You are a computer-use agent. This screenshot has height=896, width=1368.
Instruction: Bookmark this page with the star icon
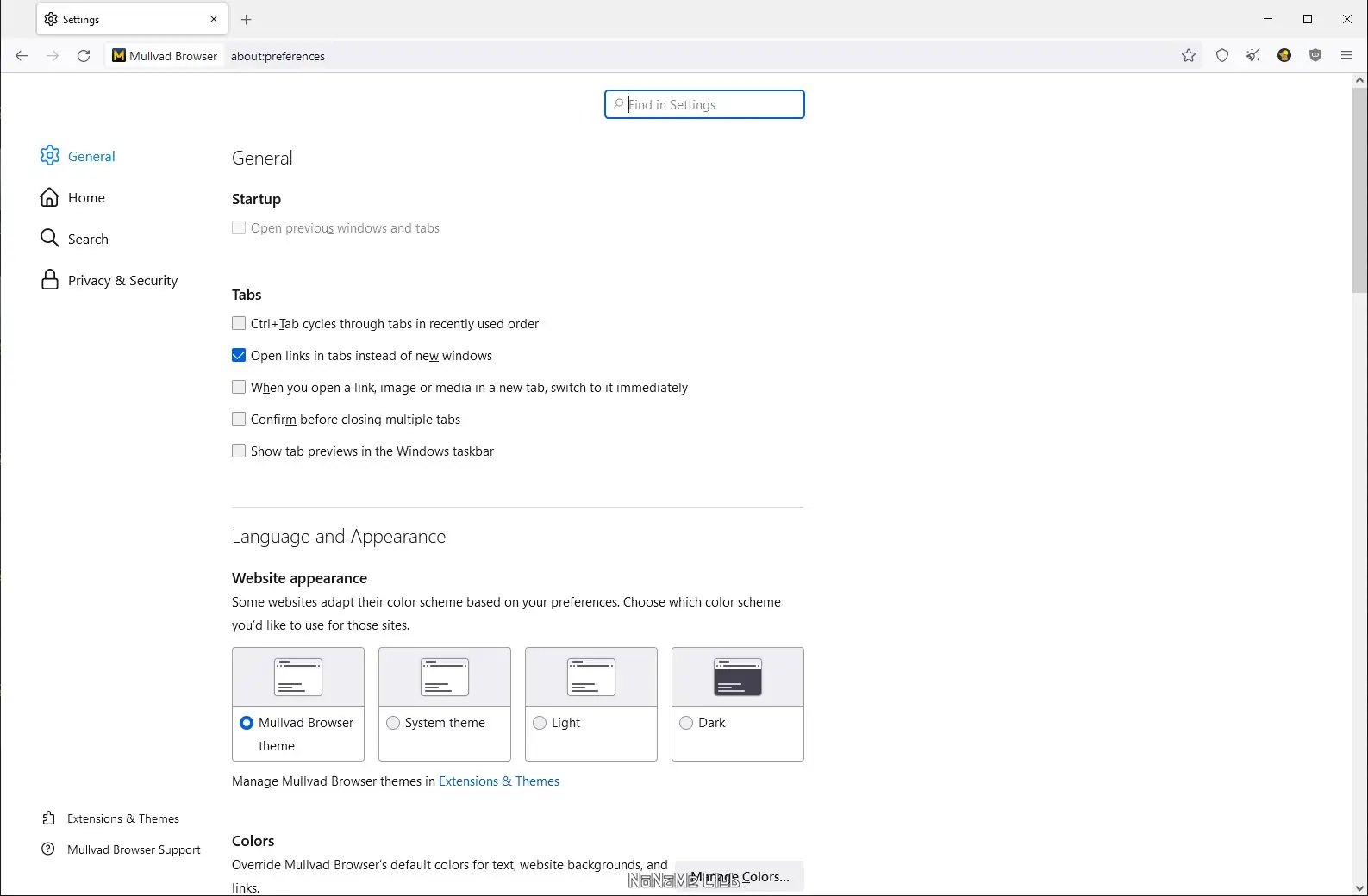(x=1189, y=56)
